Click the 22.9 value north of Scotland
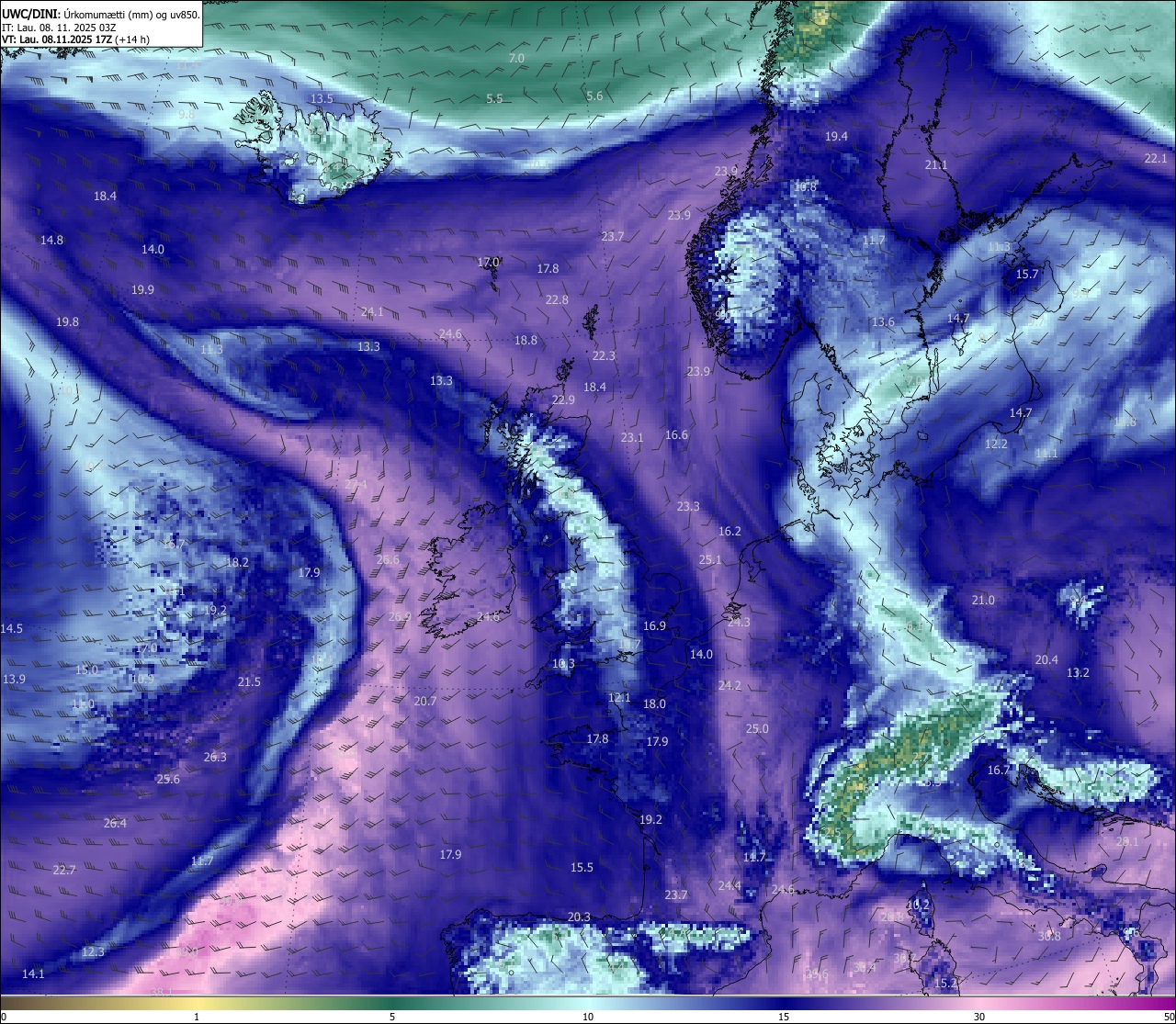1176x1024 pixels. [x=563, y=399]
